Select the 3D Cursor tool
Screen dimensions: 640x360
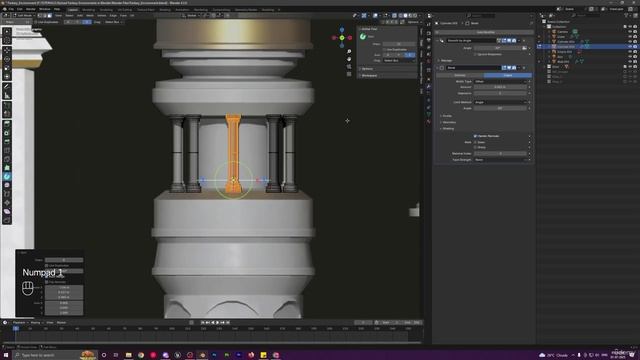point(7,40)
